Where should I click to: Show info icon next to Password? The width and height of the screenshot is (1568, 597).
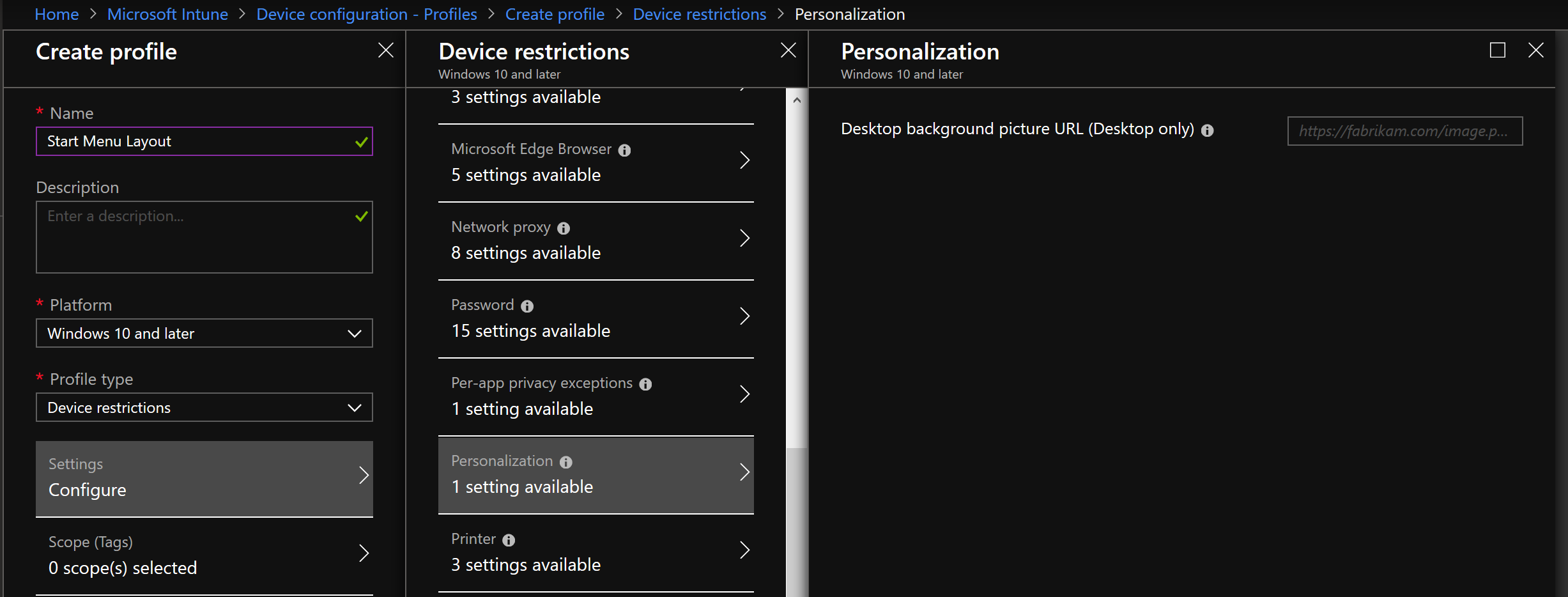tap(527, 306)
